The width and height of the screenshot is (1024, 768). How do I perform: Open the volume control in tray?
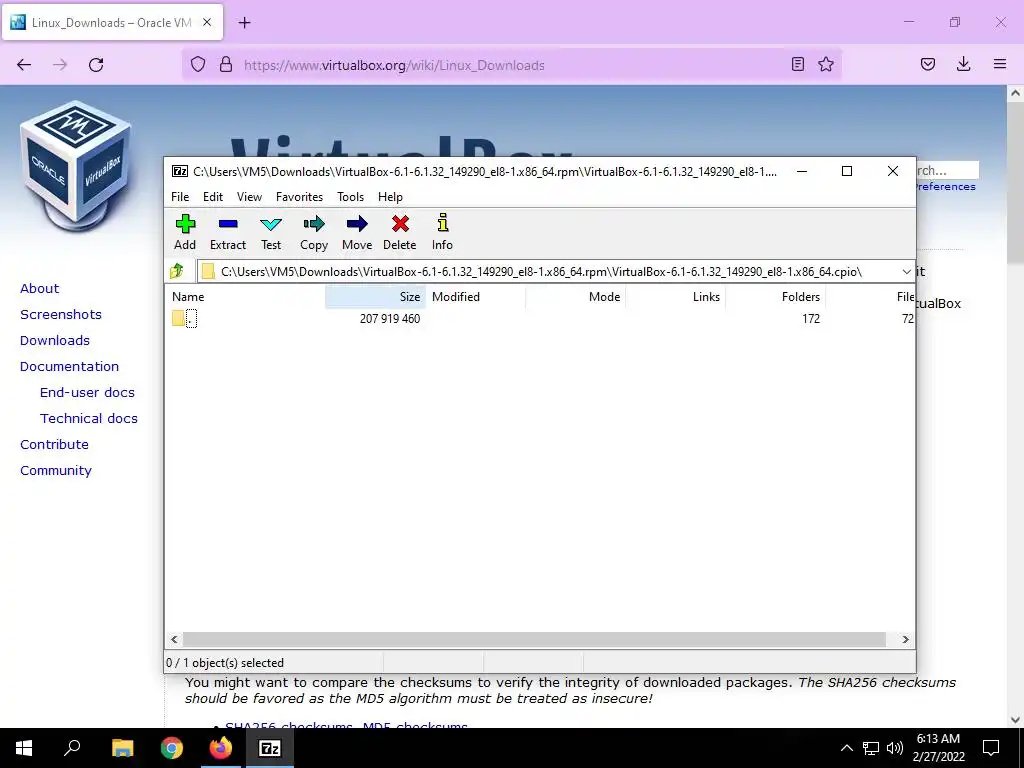point(895,748)
